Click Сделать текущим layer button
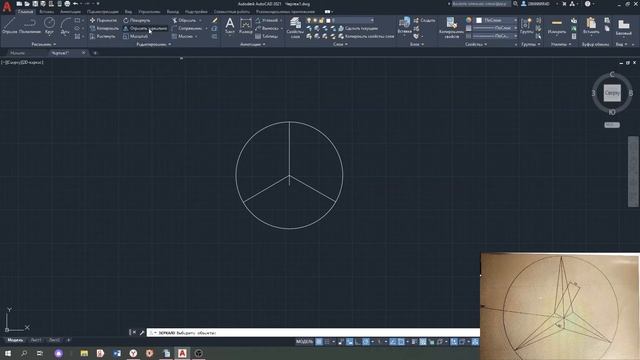The image size is (640, 360). [x=358, y=28]
